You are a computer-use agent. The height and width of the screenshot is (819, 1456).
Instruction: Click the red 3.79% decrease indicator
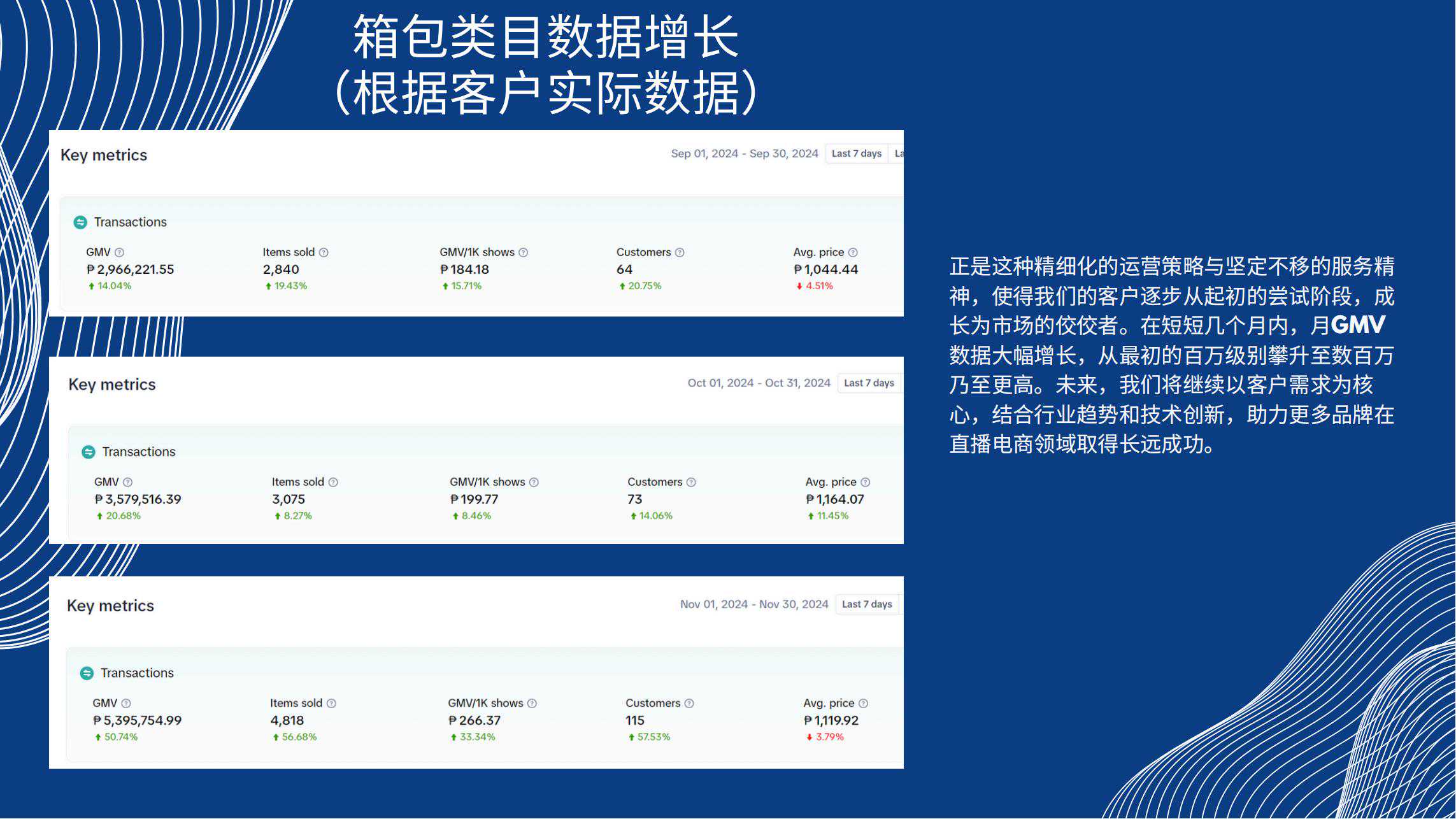coord(825,737)
